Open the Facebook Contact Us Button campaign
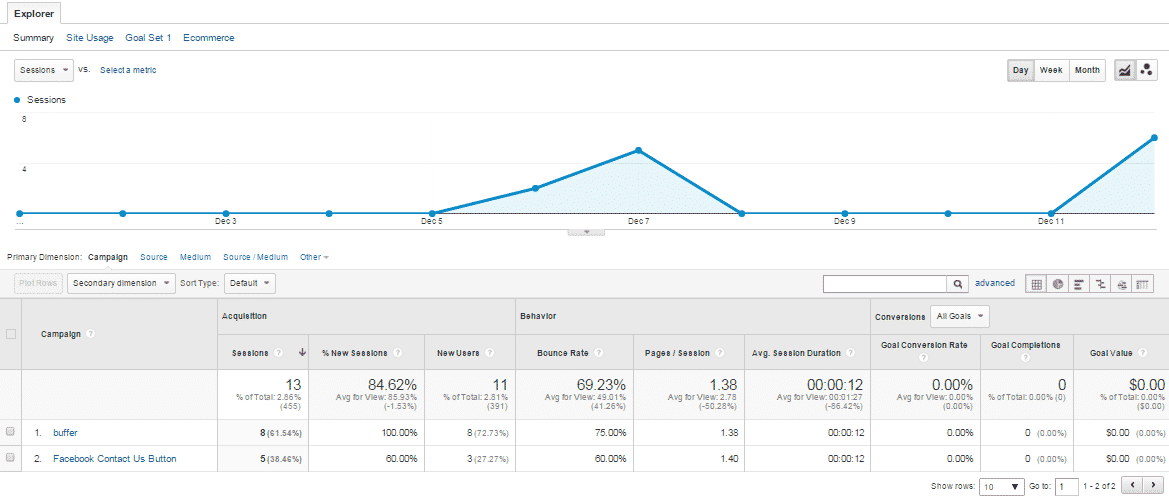The image size is (1169, 497). tap(115, 459)
